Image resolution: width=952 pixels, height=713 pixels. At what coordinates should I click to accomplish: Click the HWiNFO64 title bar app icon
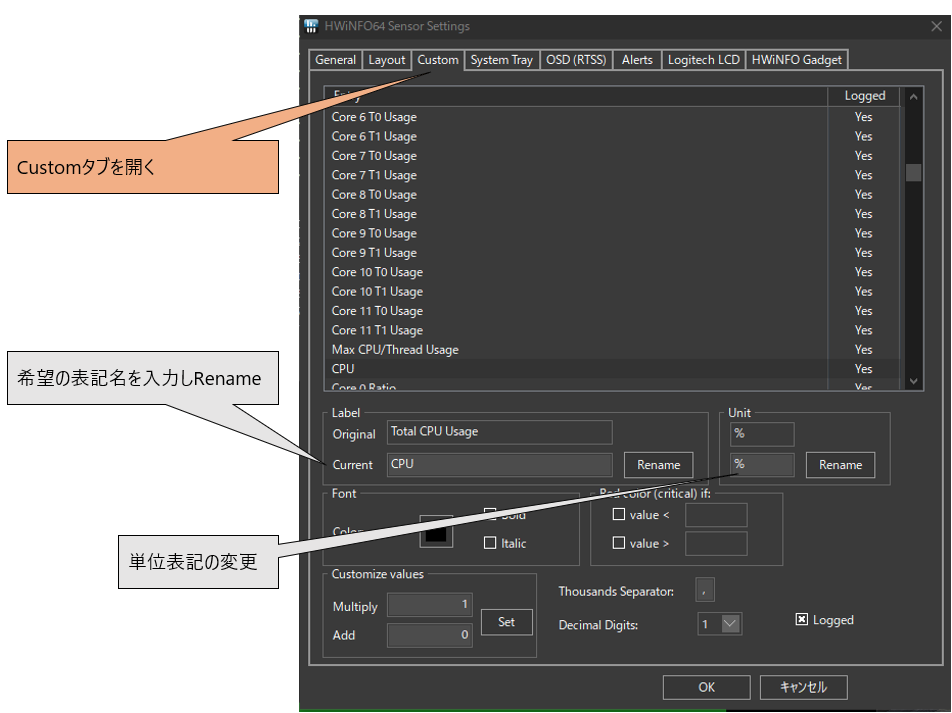click(311, 26)
